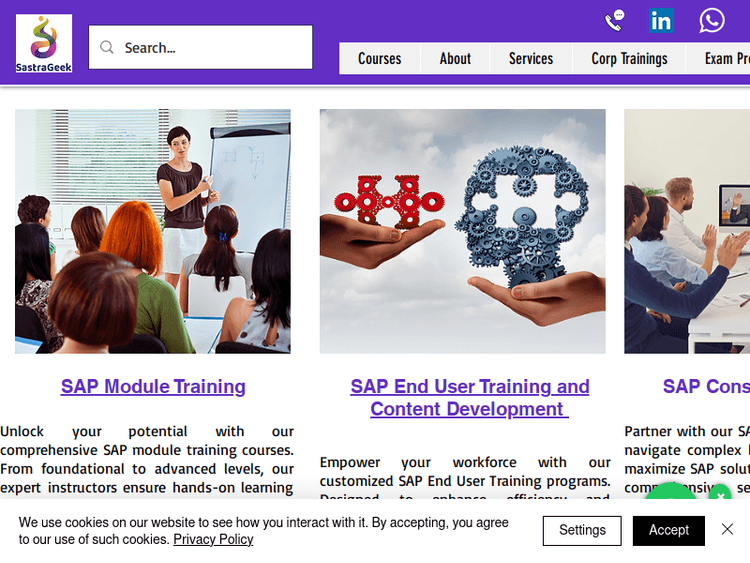Open the Corp Trainings menu
The image size is (750, 563).
(x=629, y=58)
